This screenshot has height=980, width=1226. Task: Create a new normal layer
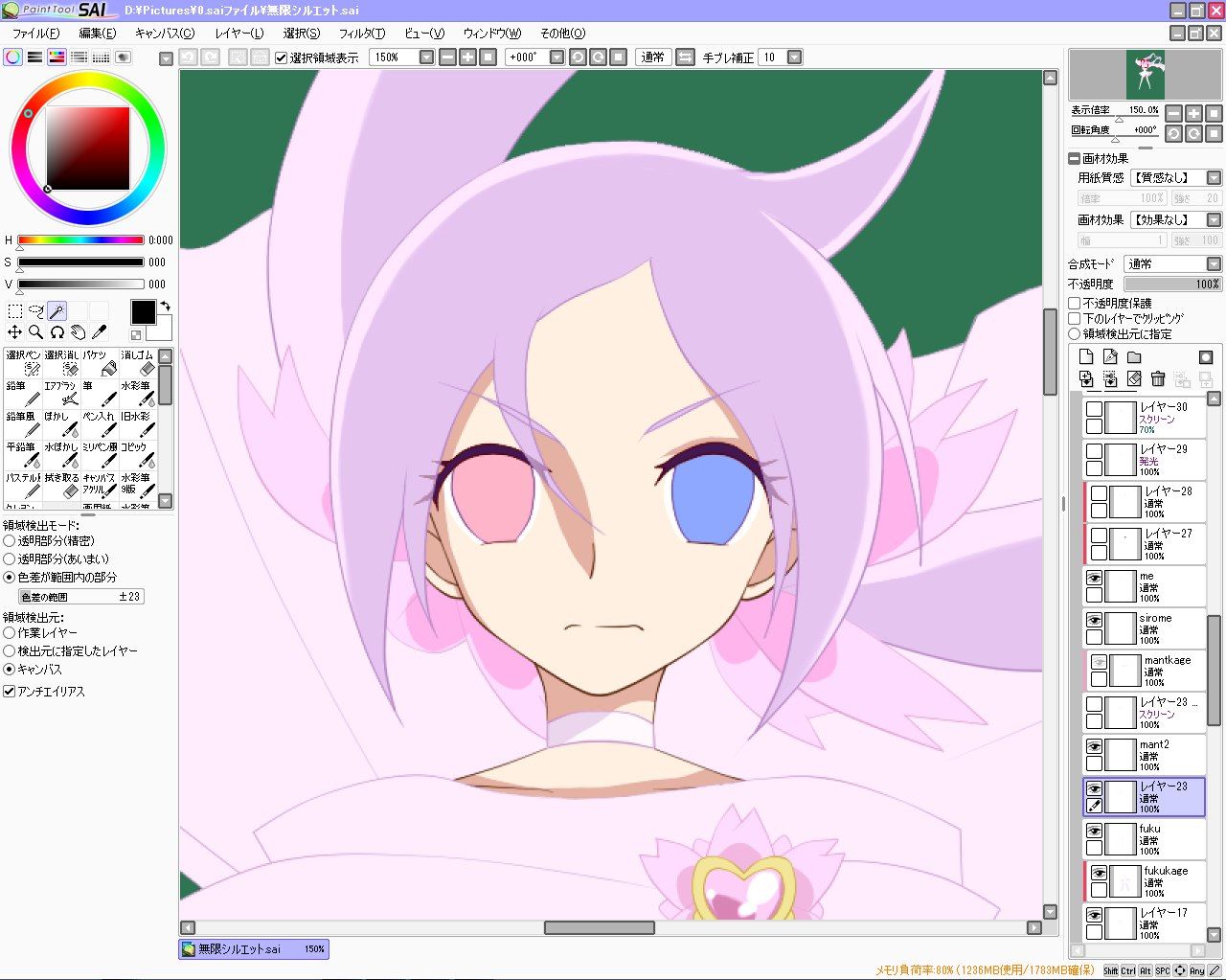pyautogui.click(x=1086, y=356)
